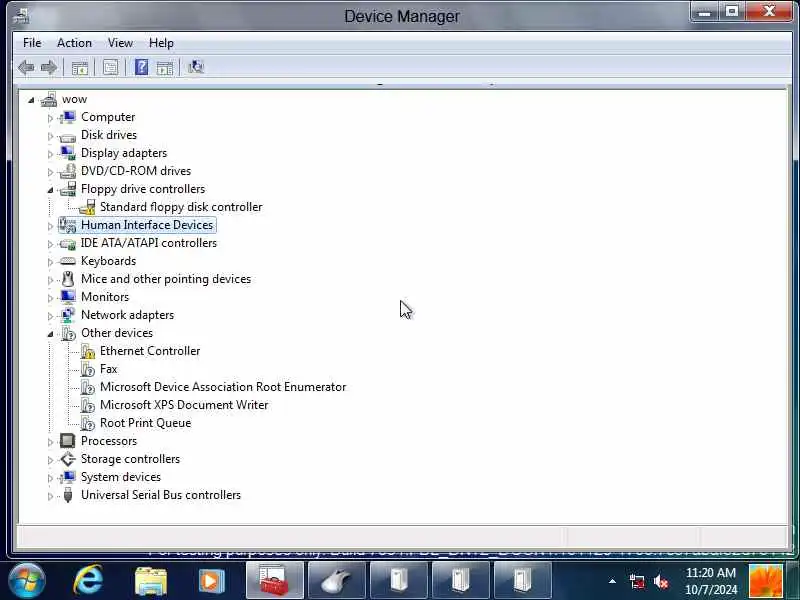This screenshot has width=800, height=600.
Task: Click the System devices category icon
Action: (x=67, y=477)
